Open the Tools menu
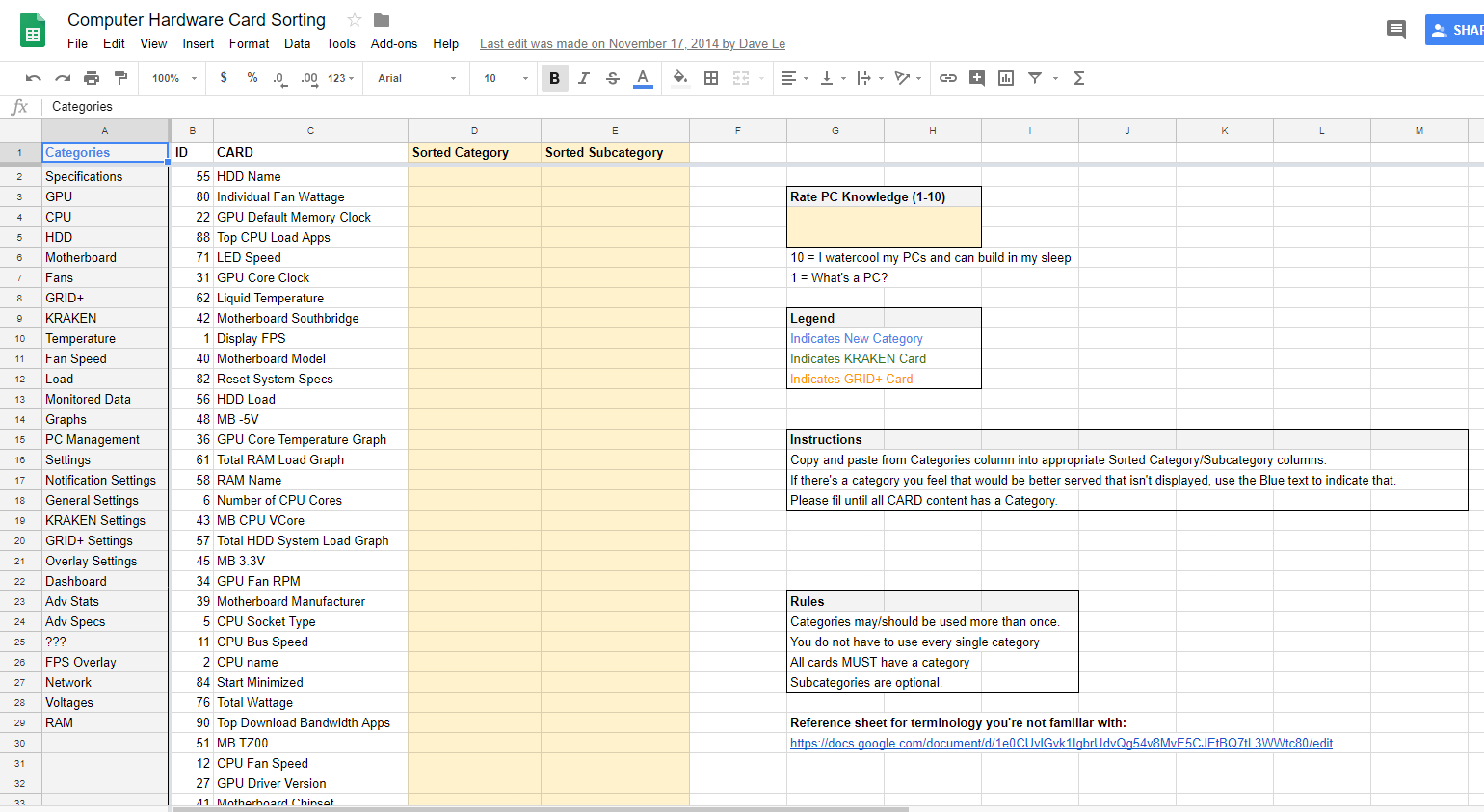The height and width of the screenshot is (812, 1484). tap(340, 43)
